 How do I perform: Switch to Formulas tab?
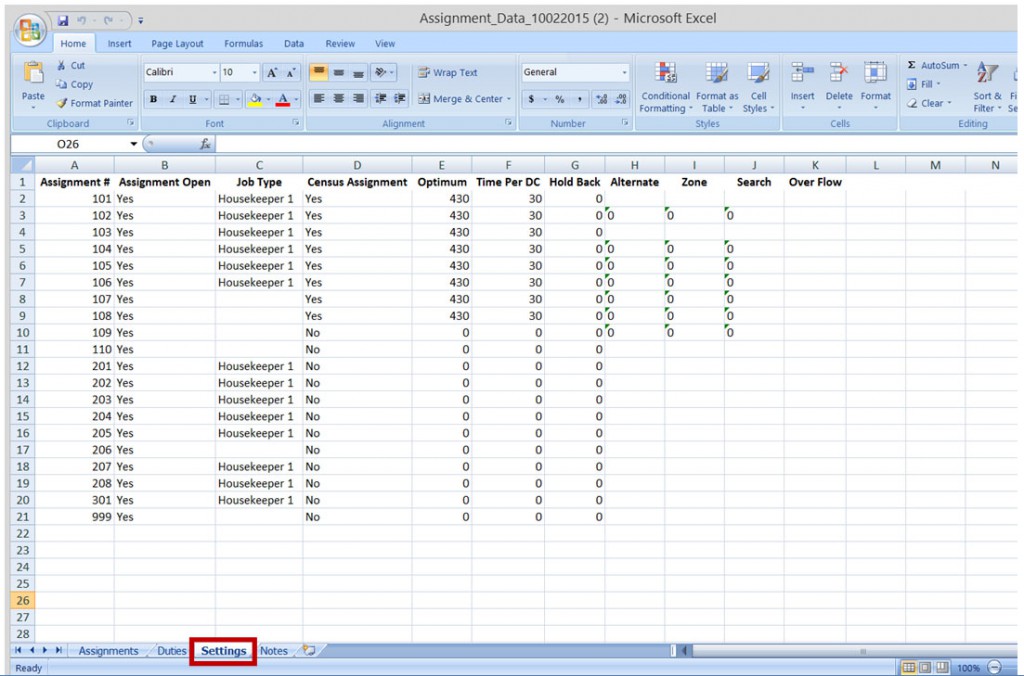click(243, 44)
